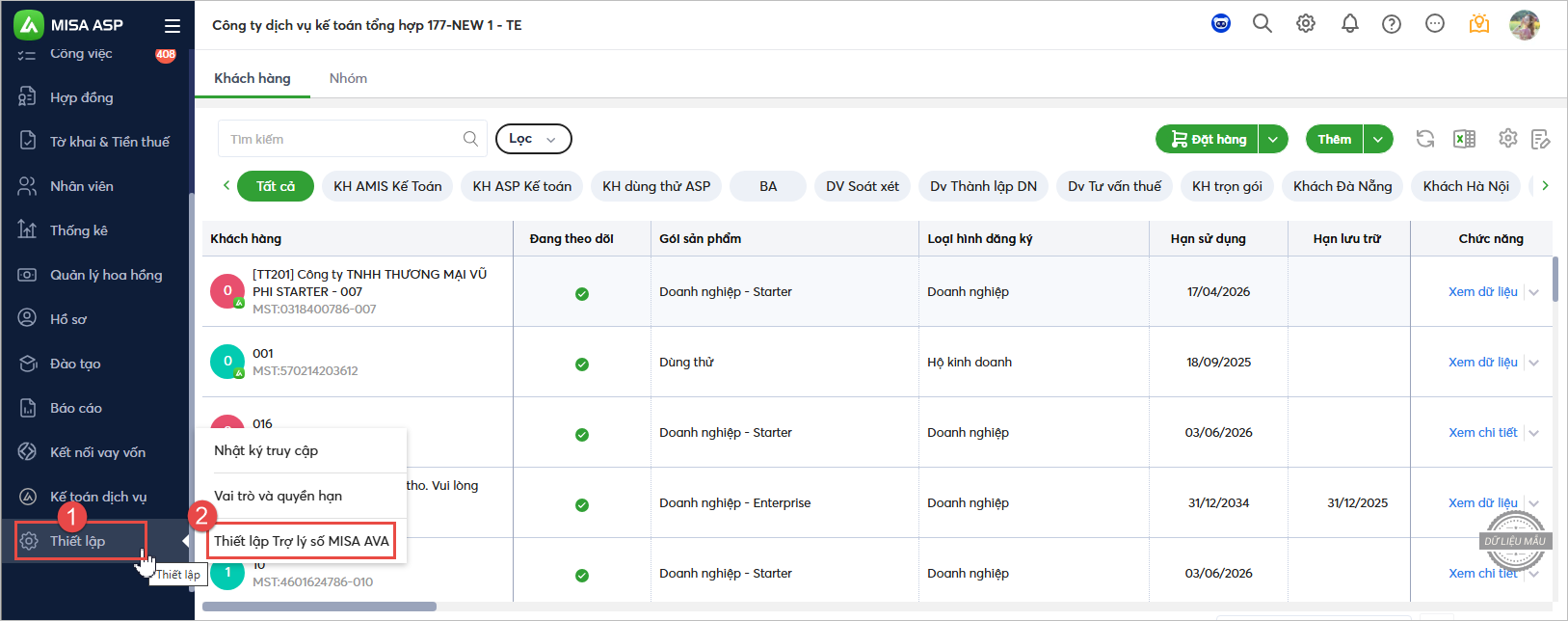Click the Đặt hàng button
The image size is (1568, 621).
pos(1208,139)
